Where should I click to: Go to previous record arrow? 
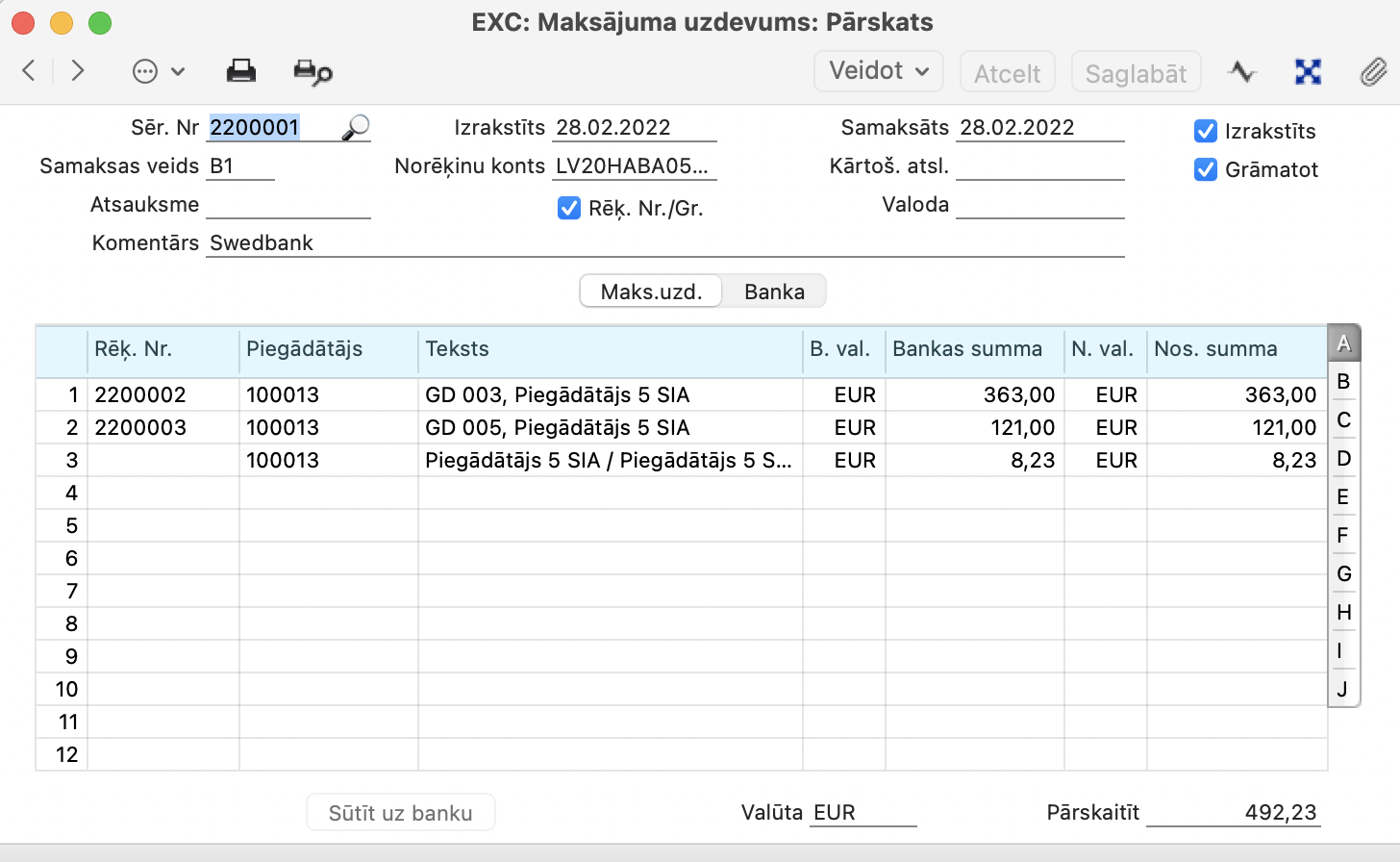coord(29,71)
